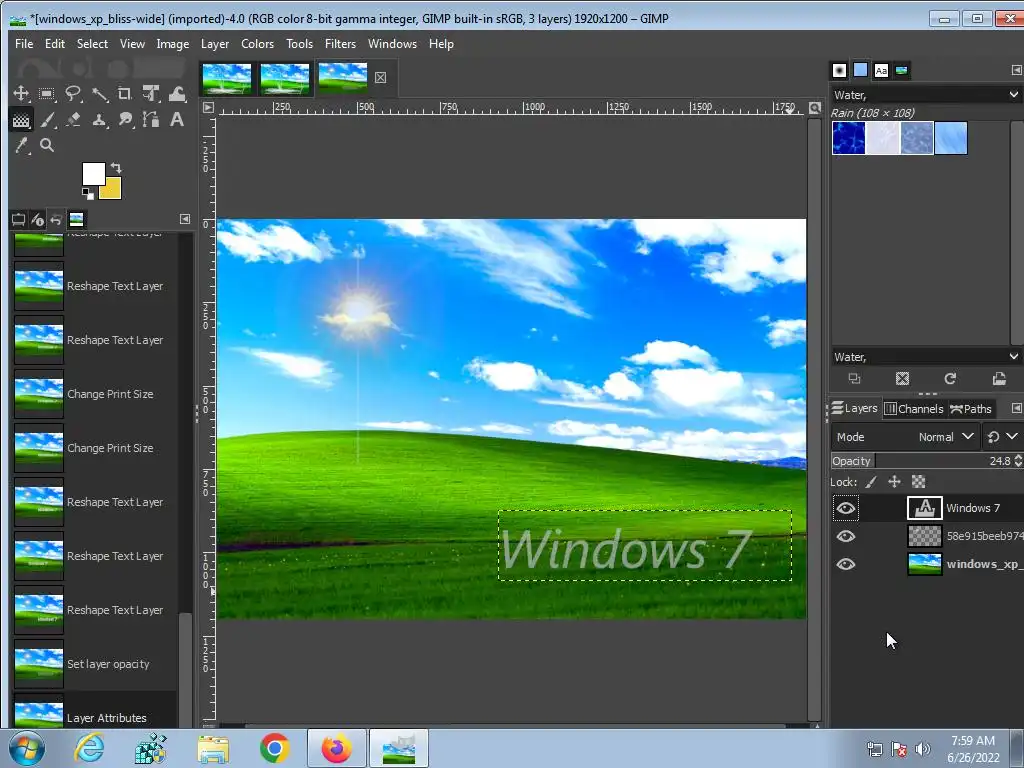
Task: Open the Device Status tab
Action: click(37, 219)
